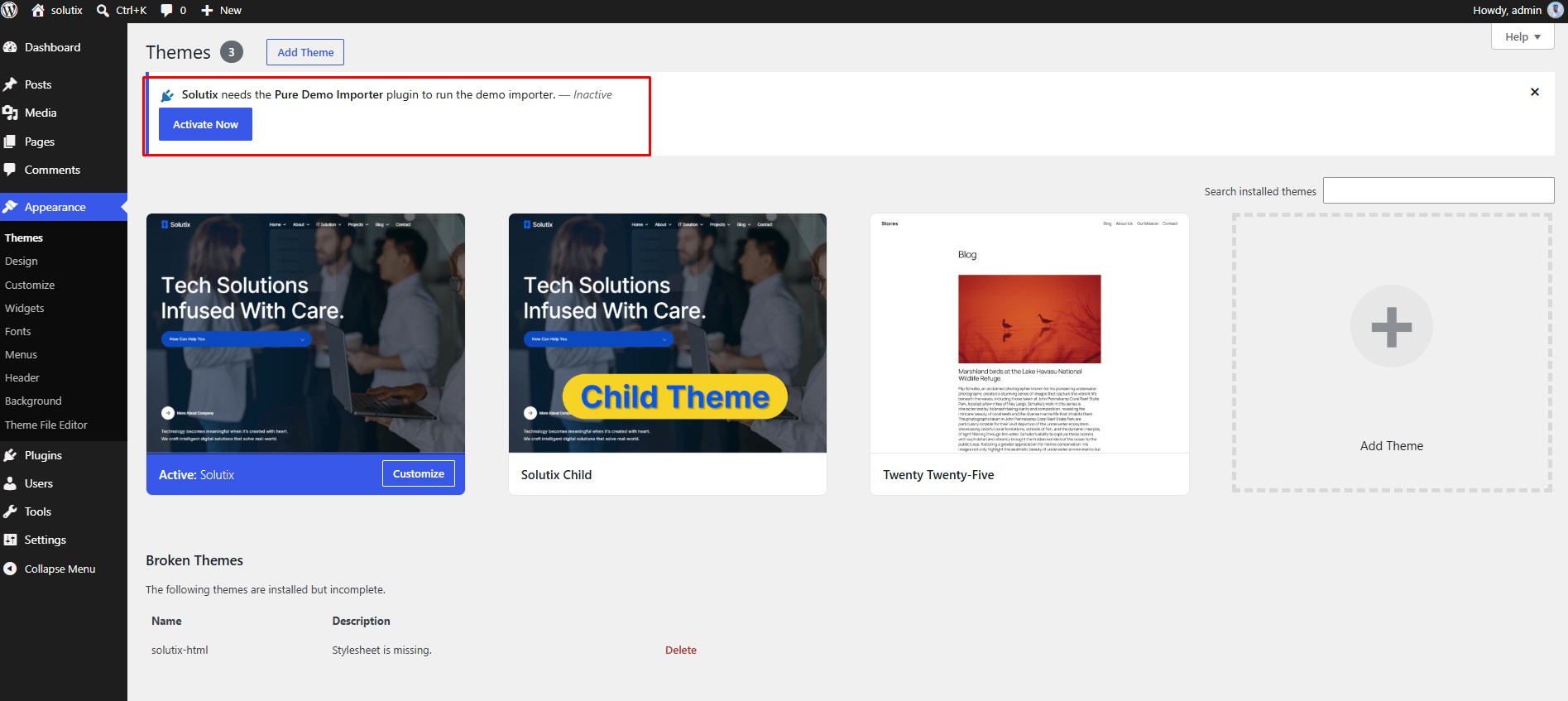
Task: Open the Fonts submenu item
Action: (18, 331)
